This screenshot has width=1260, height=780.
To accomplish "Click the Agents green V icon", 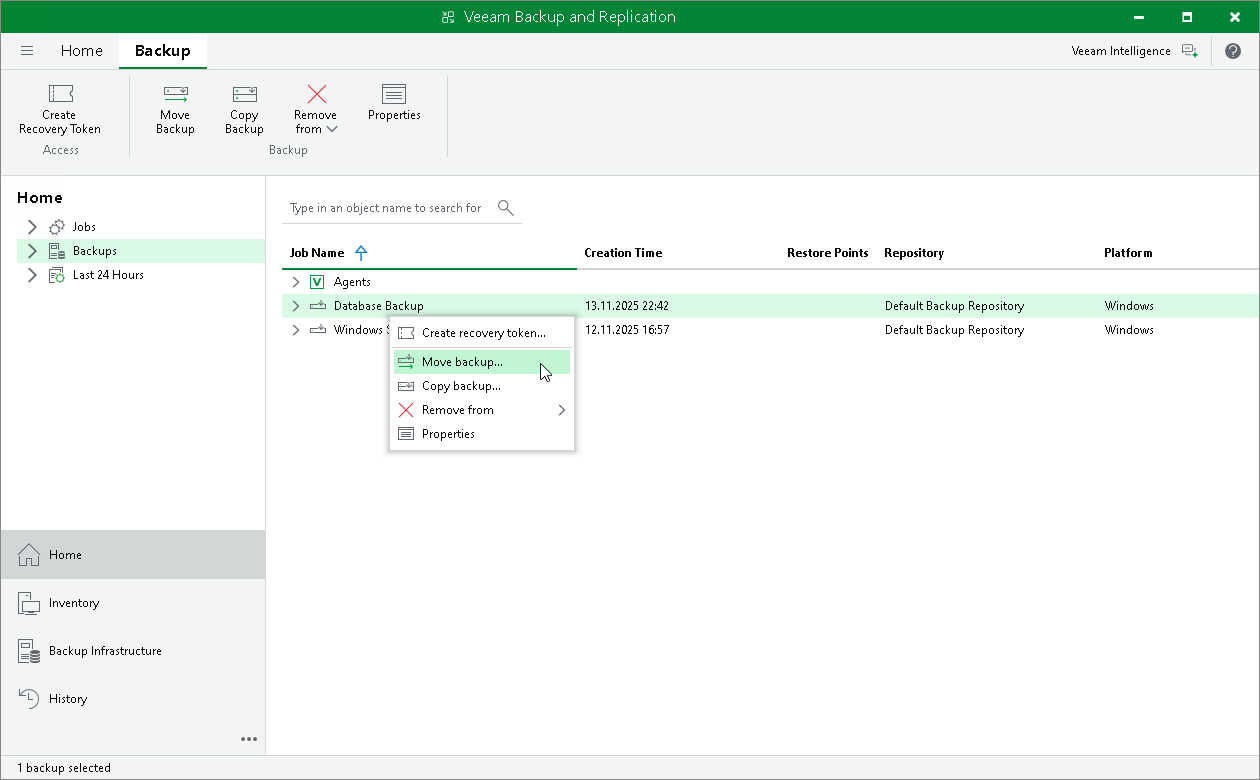I will click(x=318, y=282).
